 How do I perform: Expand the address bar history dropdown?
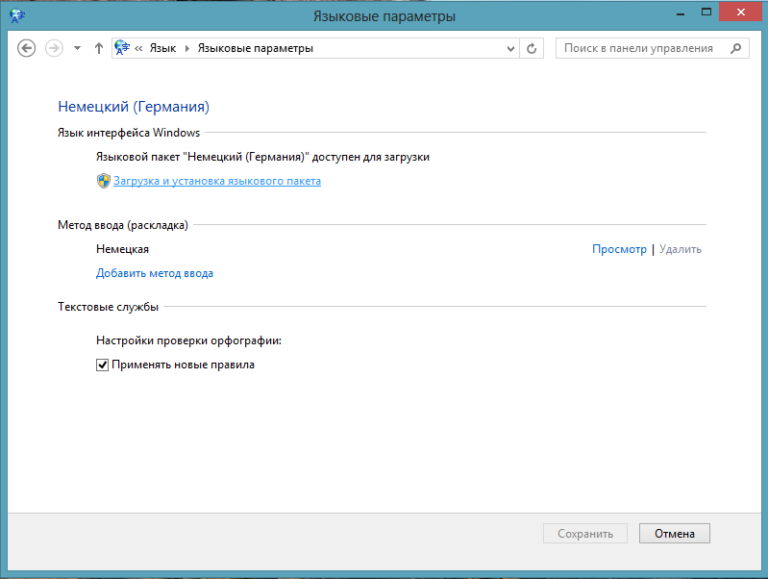pos(510,48)
